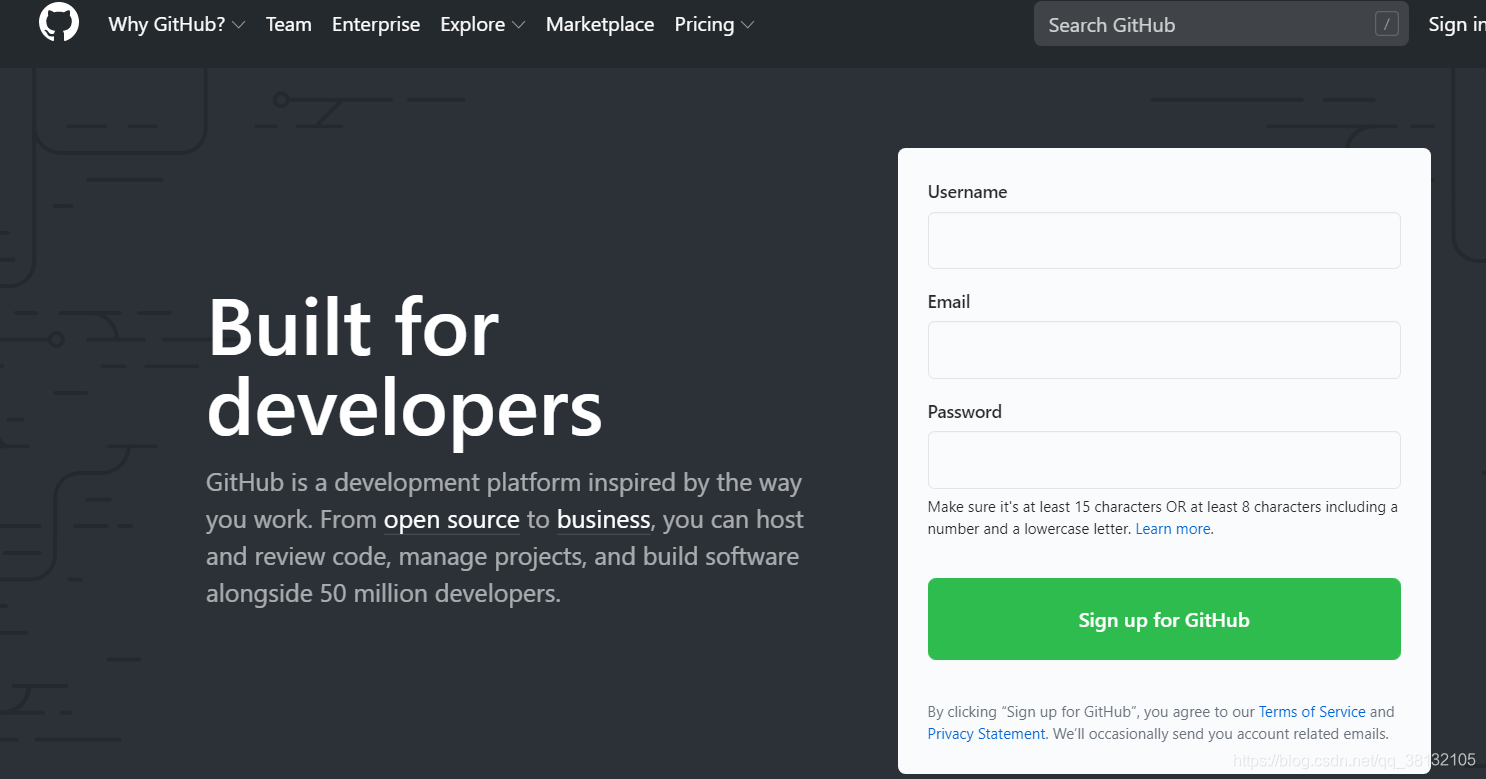Open the password Learn more link
The height and width of the screenshot is (779, 1486).
coord(1173,529)
